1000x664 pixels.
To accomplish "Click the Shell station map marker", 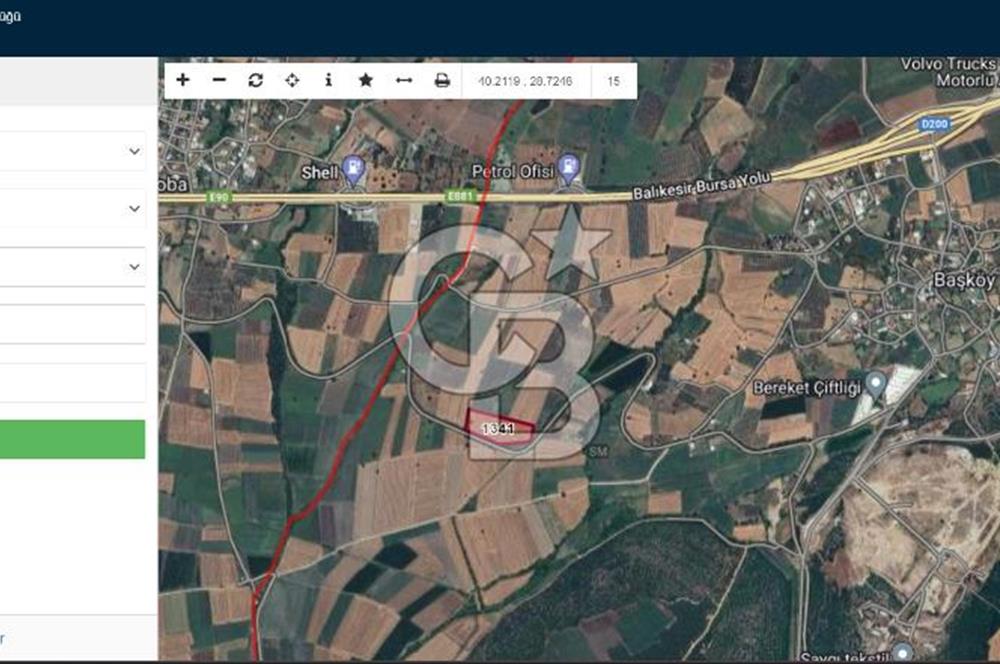I will pyautogui.click(x=352, y=170).
